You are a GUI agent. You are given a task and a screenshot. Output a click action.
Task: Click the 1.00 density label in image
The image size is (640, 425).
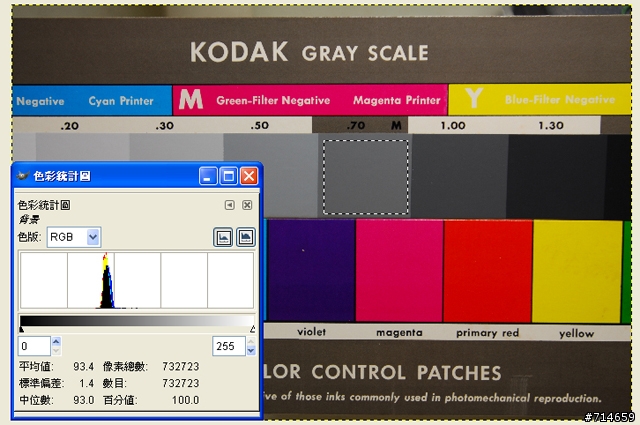click(453, 125)
